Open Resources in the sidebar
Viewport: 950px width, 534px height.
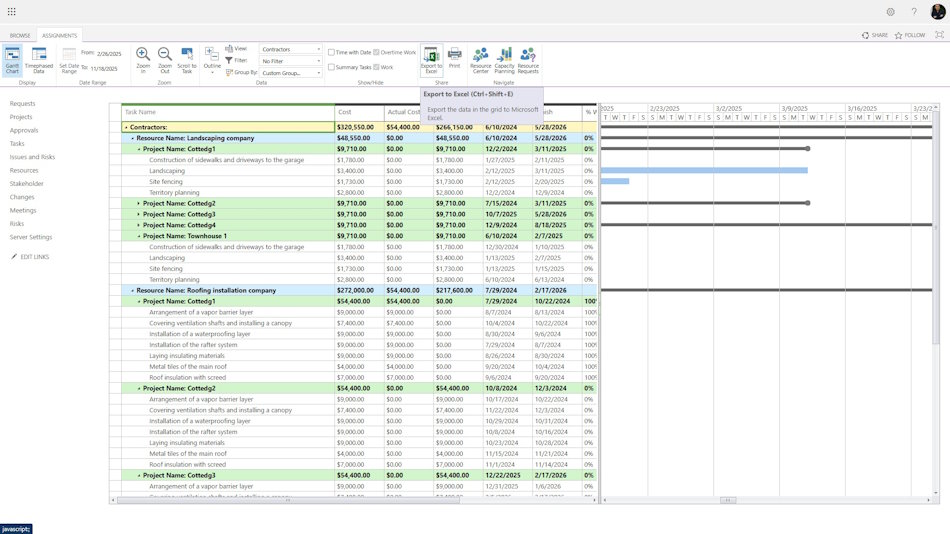point(24,170)
